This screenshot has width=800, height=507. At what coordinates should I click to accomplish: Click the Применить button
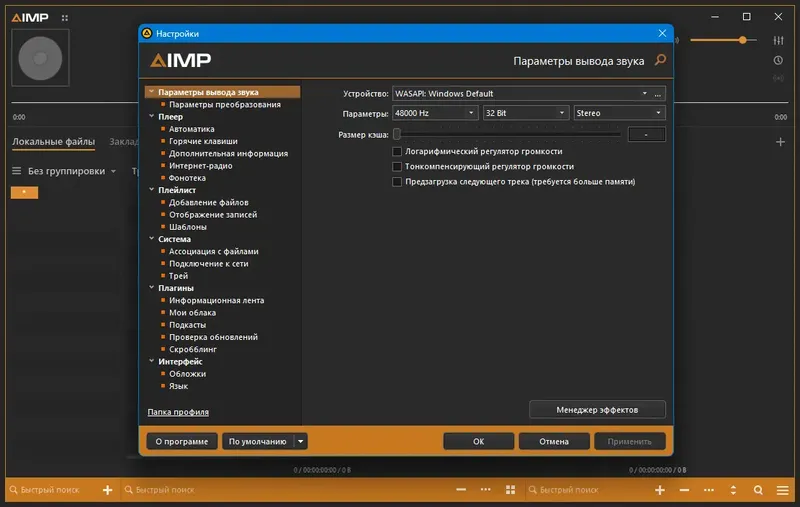tap(630, 441)
